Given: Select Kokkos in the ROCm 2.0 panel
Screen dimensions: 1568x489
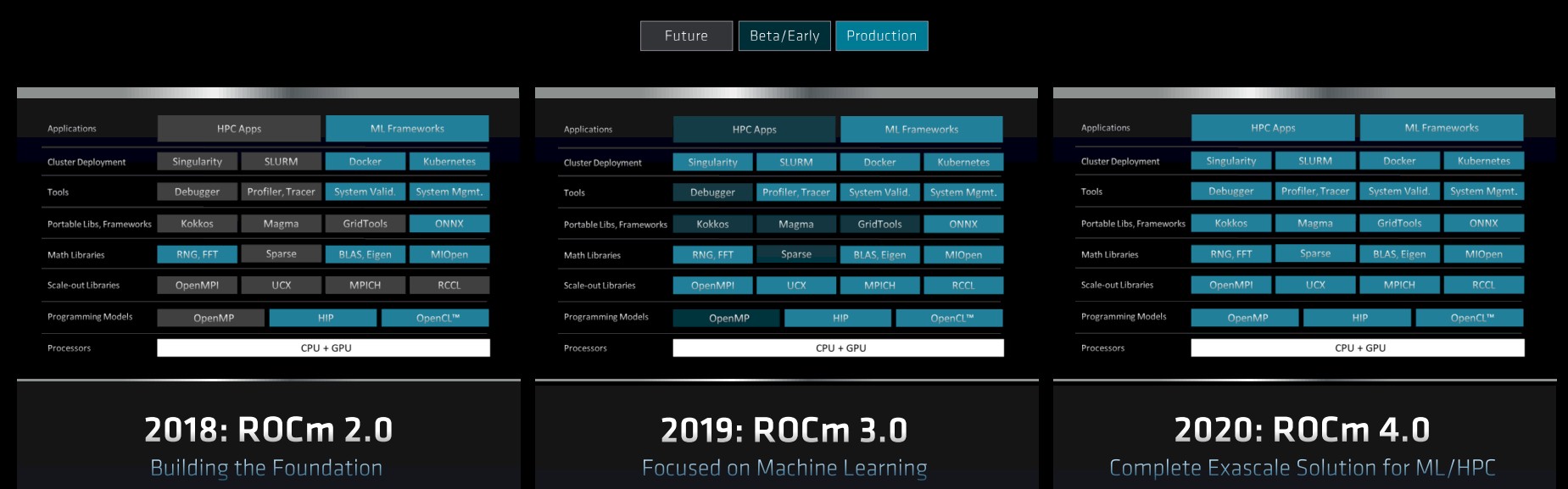Looking at the screenshot, I should [197, 224].
